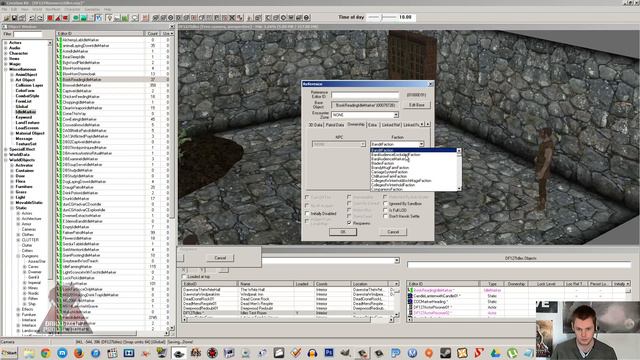
Task: Toggle the Initially Disabled checkbox
Action: (x=307, y=213)
